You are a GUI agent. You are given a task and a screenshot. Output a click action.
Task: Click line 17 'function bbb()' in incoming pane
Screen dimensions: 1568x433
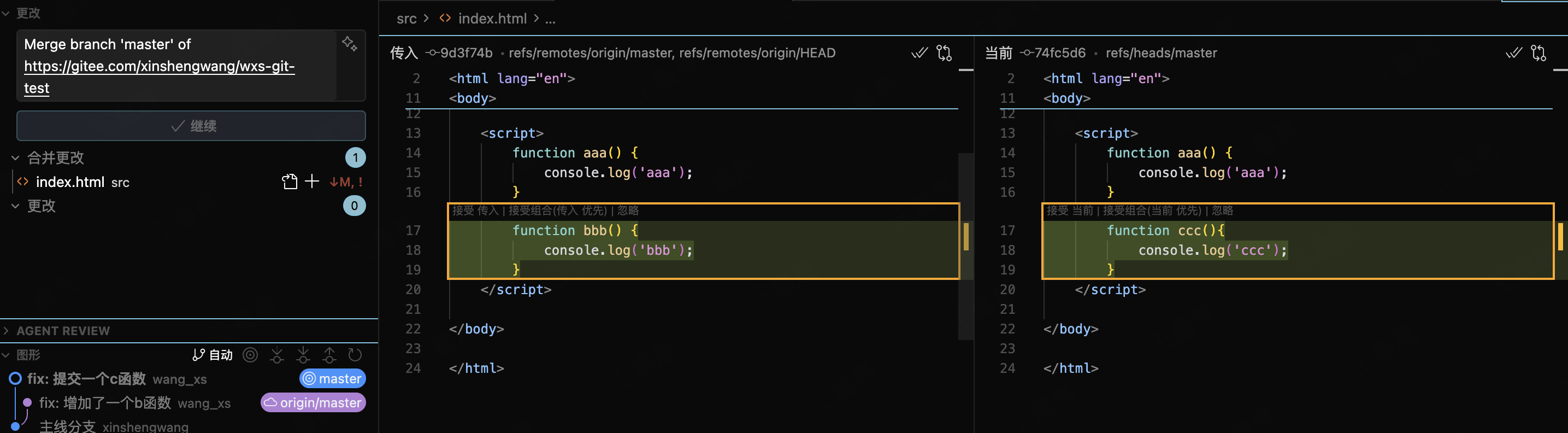[x=575, y=230]
